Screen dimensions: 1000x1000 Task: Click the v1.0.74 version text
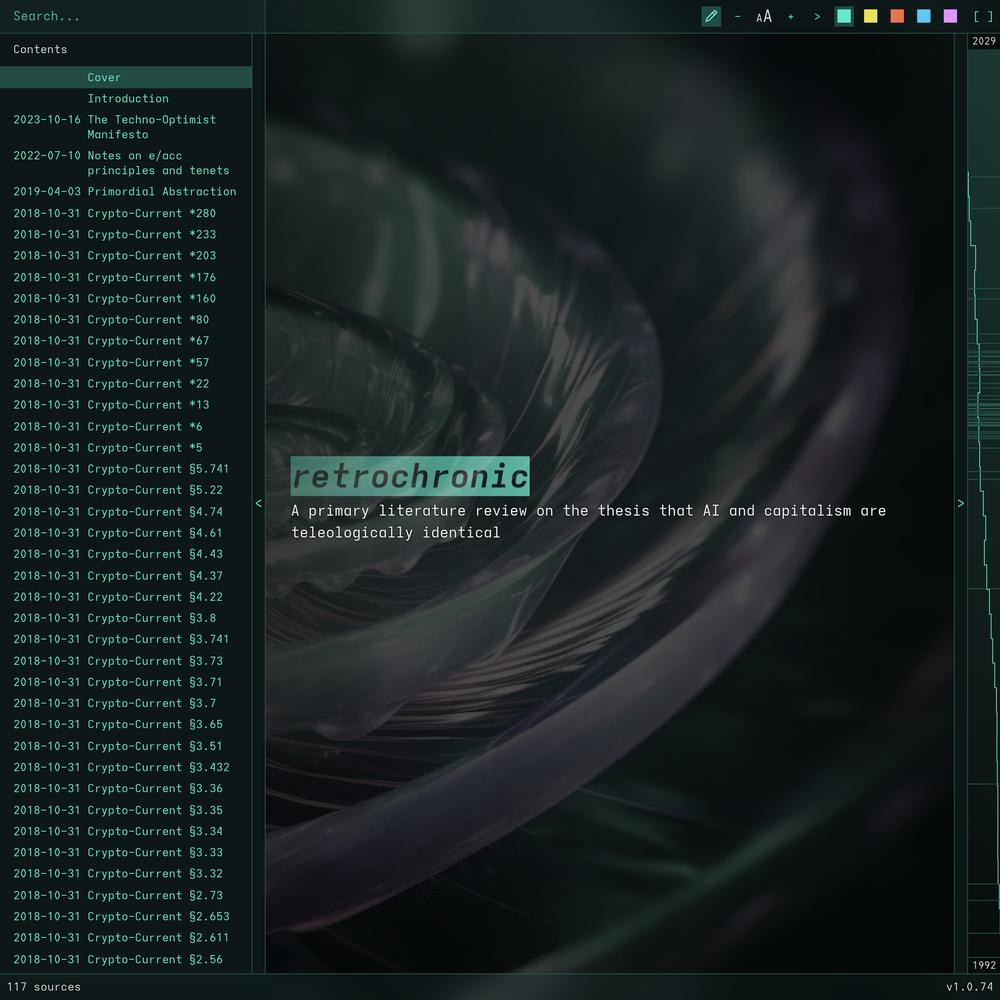(x=969, y=987)
